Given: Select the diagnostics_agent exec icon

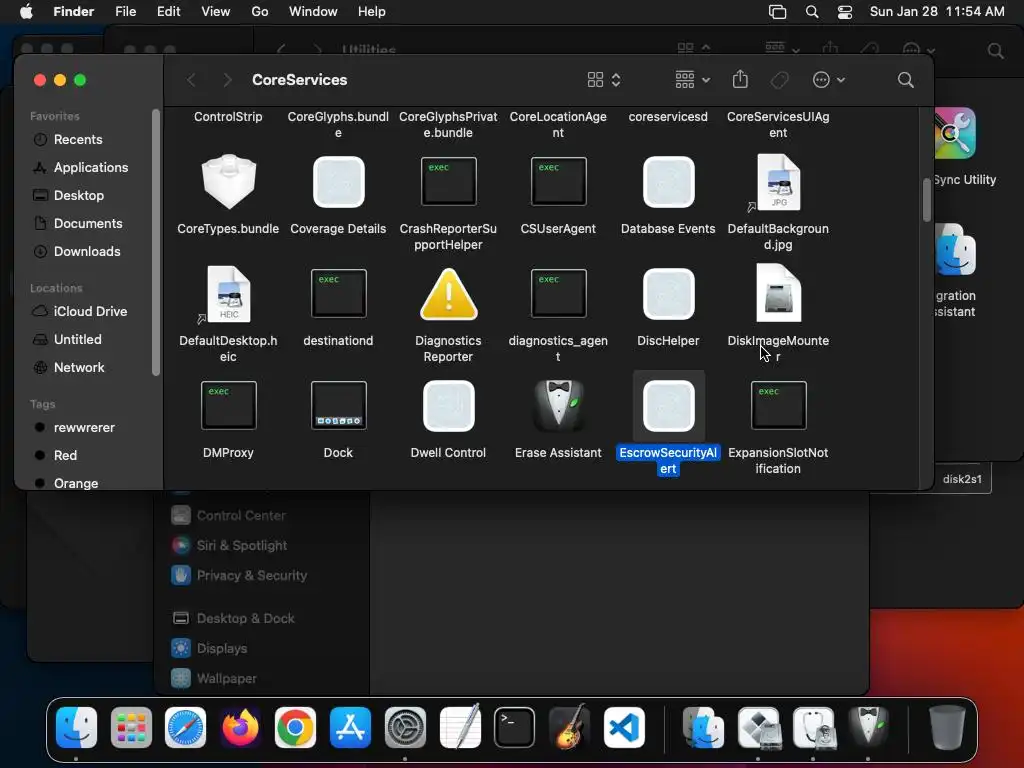Looking at the screenshot, I should click(558, 293).
